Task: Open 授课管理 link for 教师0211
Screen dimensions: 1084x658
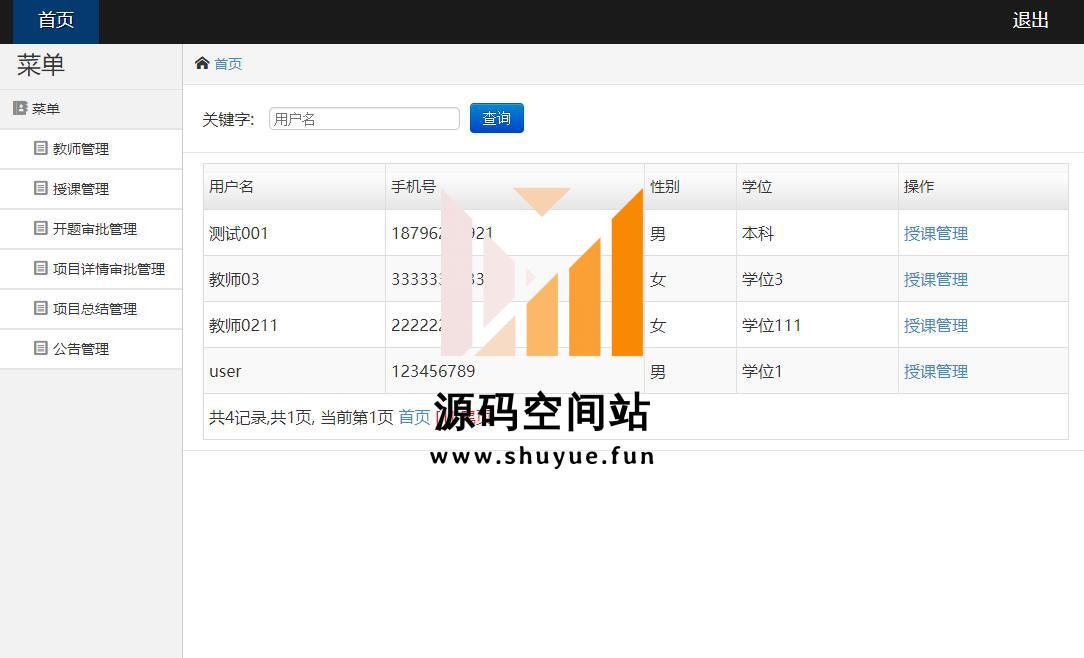Action: 935,326
